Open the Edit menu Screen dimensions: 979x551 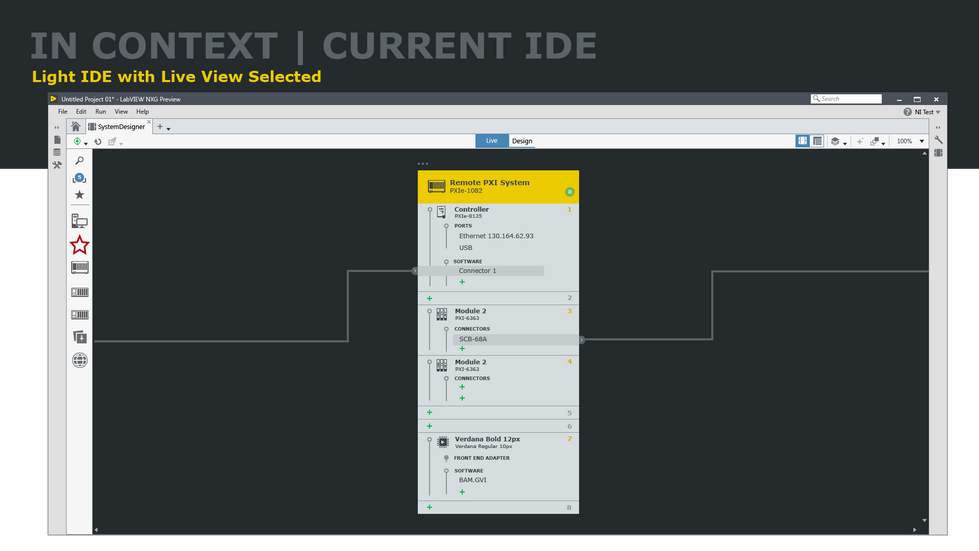[81, 112]
